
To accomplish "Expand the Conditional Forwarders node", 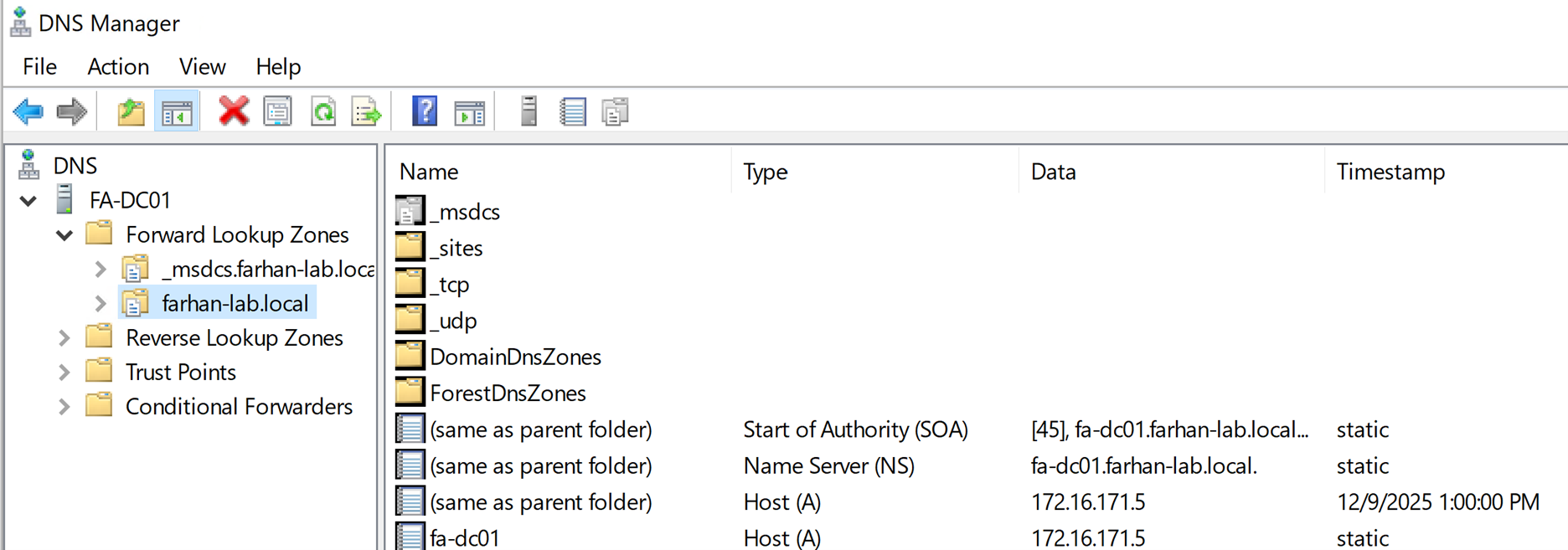I will (x=64, y=407).
